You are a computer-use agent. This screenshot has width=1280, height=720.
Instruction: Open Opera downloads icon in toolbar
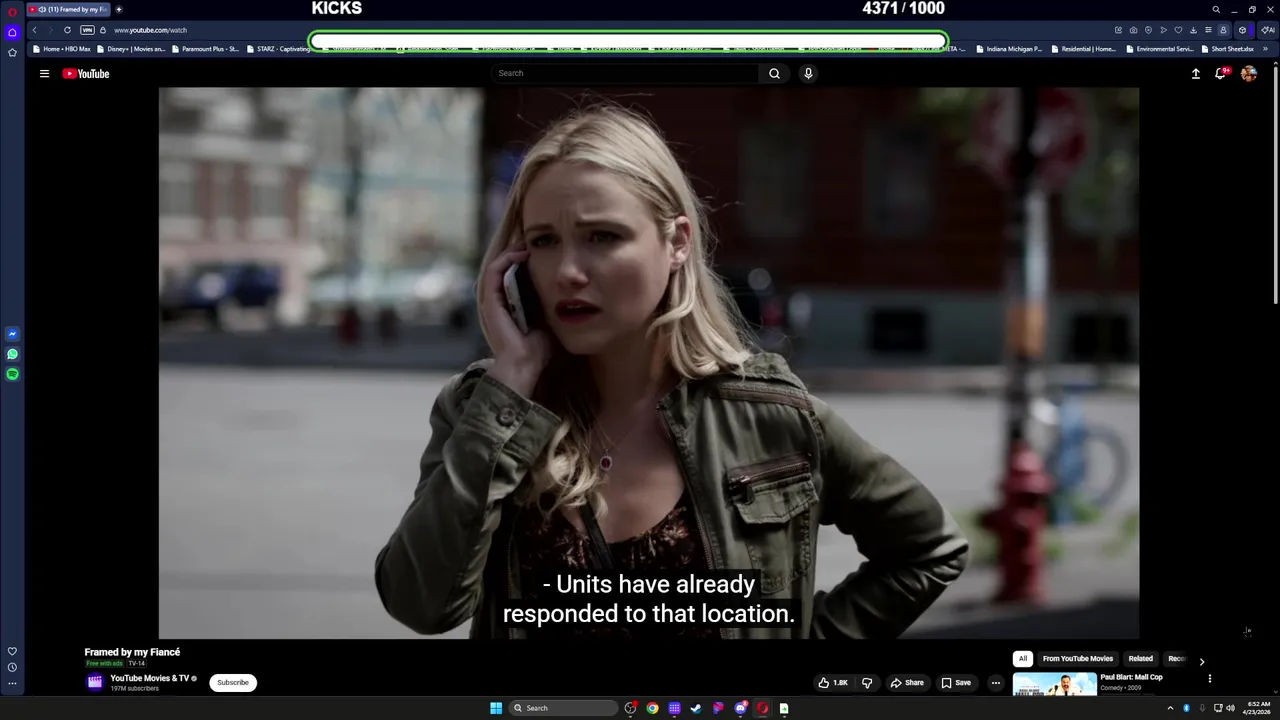[x=1193, y=30]
